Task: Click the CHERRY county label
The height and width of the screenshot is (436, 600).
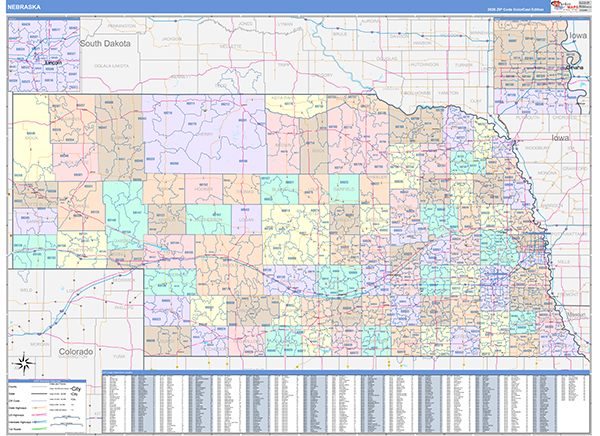Action: coord(204,134)
